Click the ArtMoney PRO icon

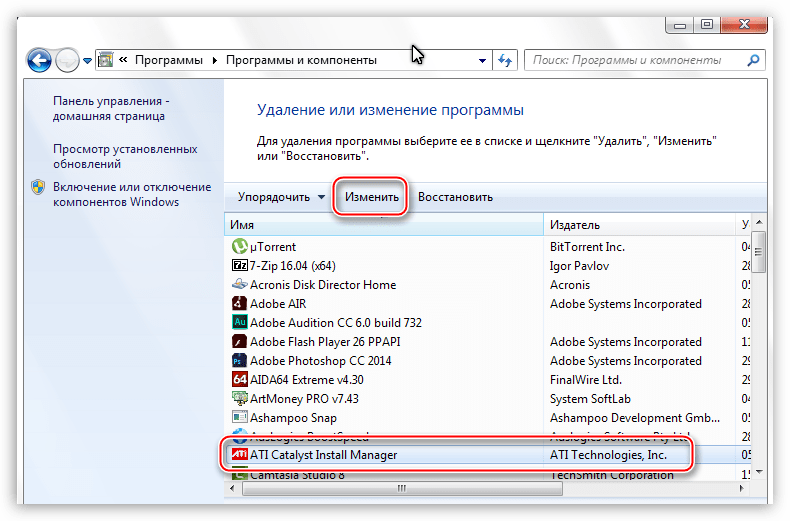[x=239, y=398]
